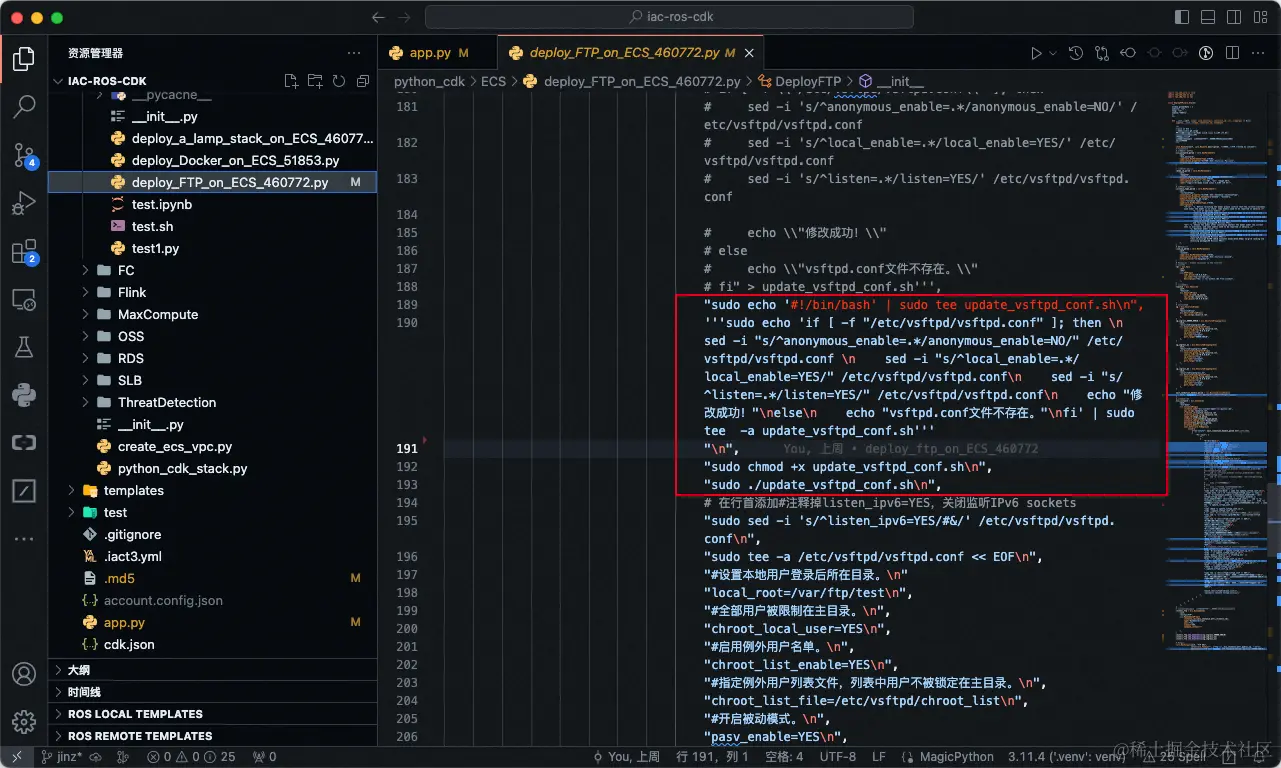Customize layout icon in title bar
1281x768 pixels.
1258,17
